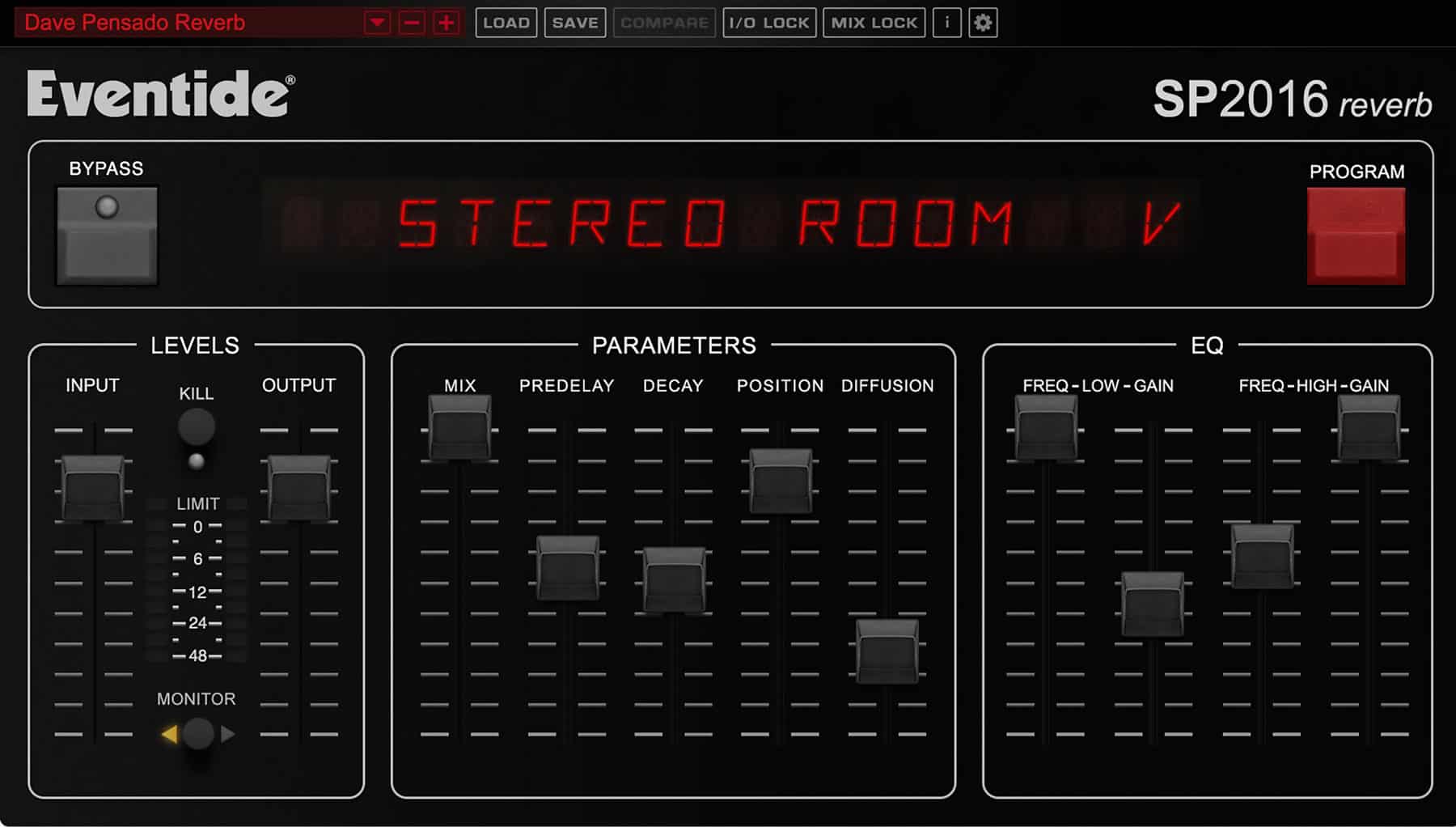Click the SAVE button
This screenshot has height=827, width=1456.
pyautogui.click(x=575, y=23)
